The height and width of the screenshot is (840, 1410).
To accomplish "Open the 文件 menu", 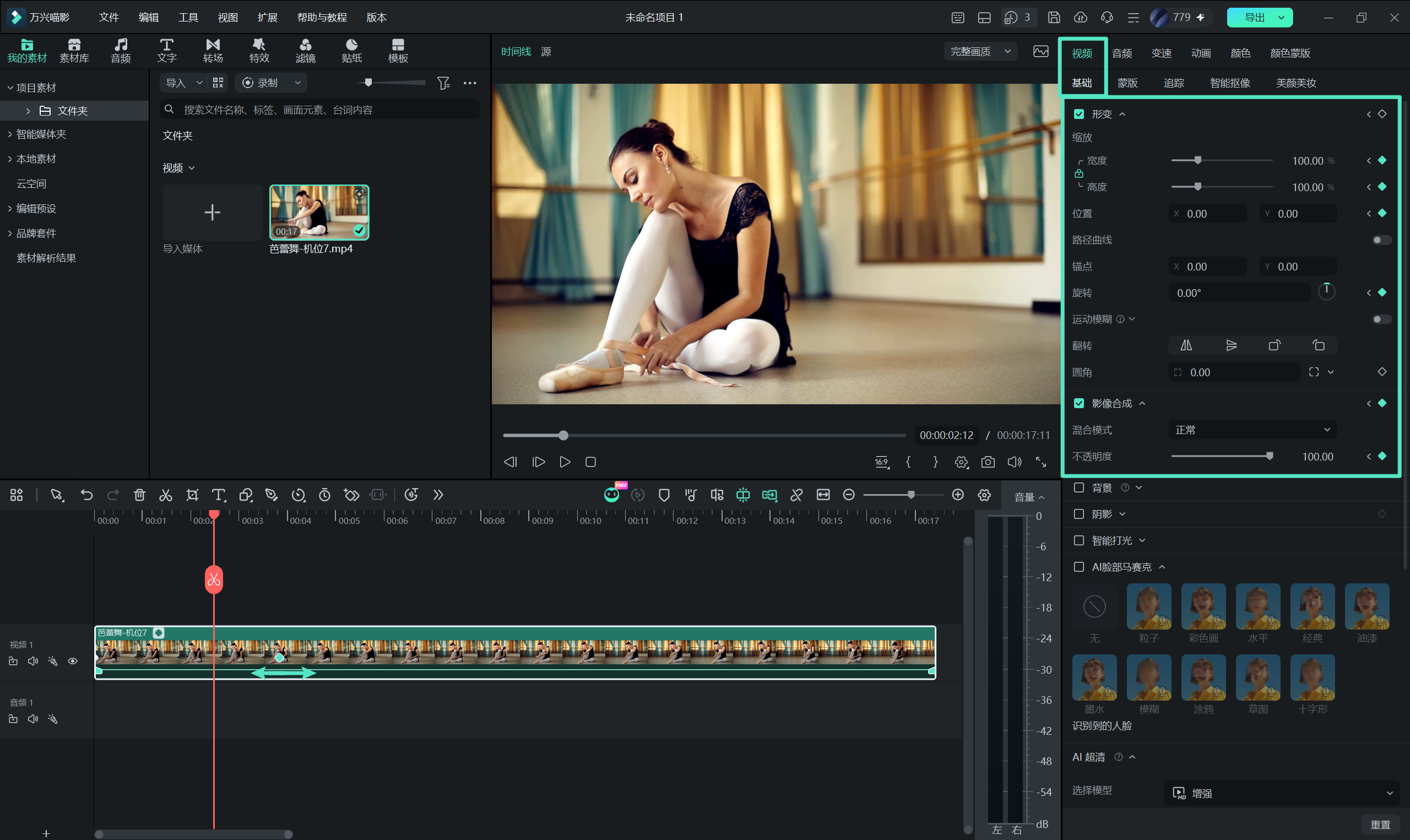I will click(x=109, y=18).
